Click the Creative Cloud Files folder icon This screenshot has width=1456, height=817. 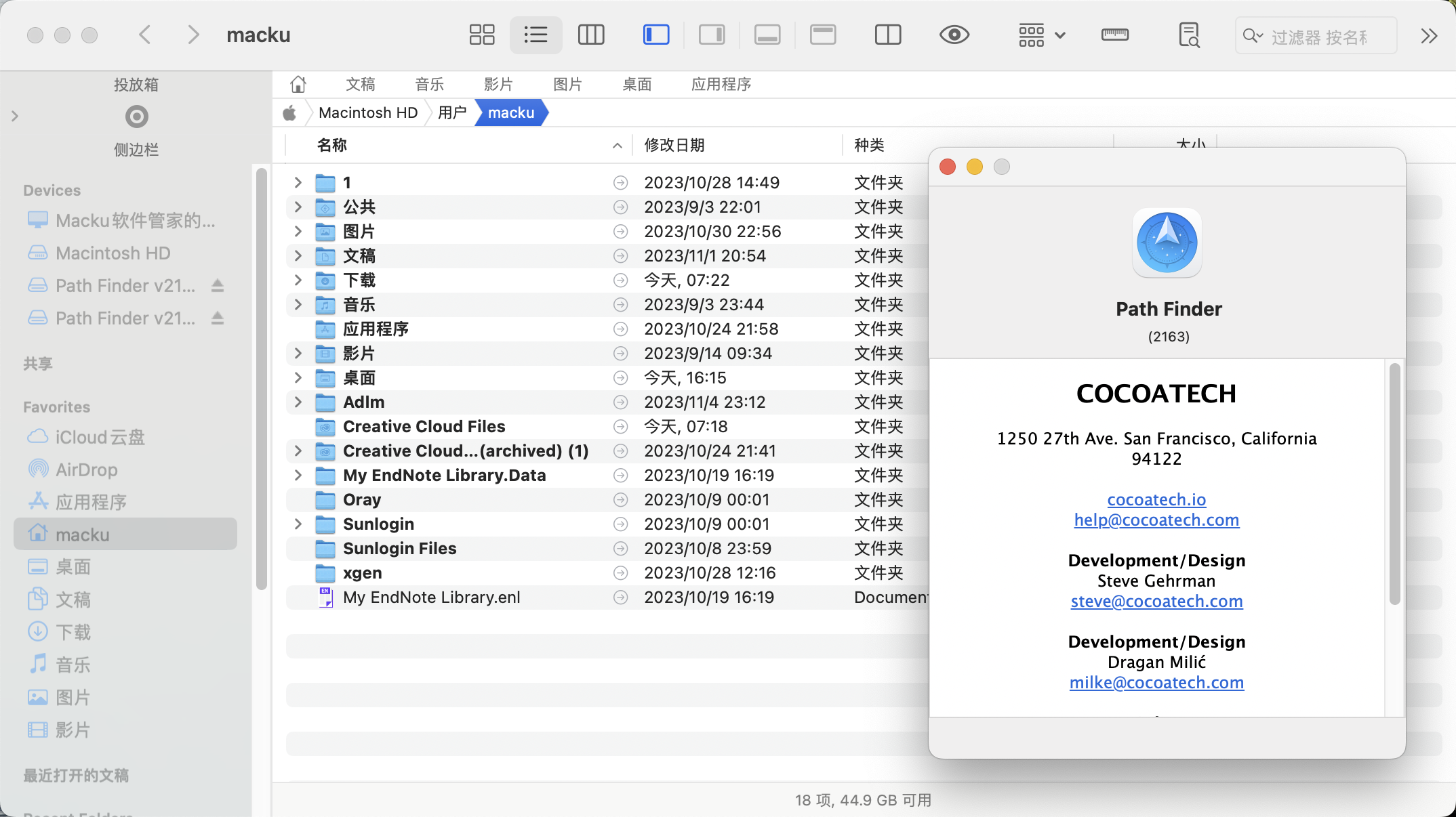[325, 427]
